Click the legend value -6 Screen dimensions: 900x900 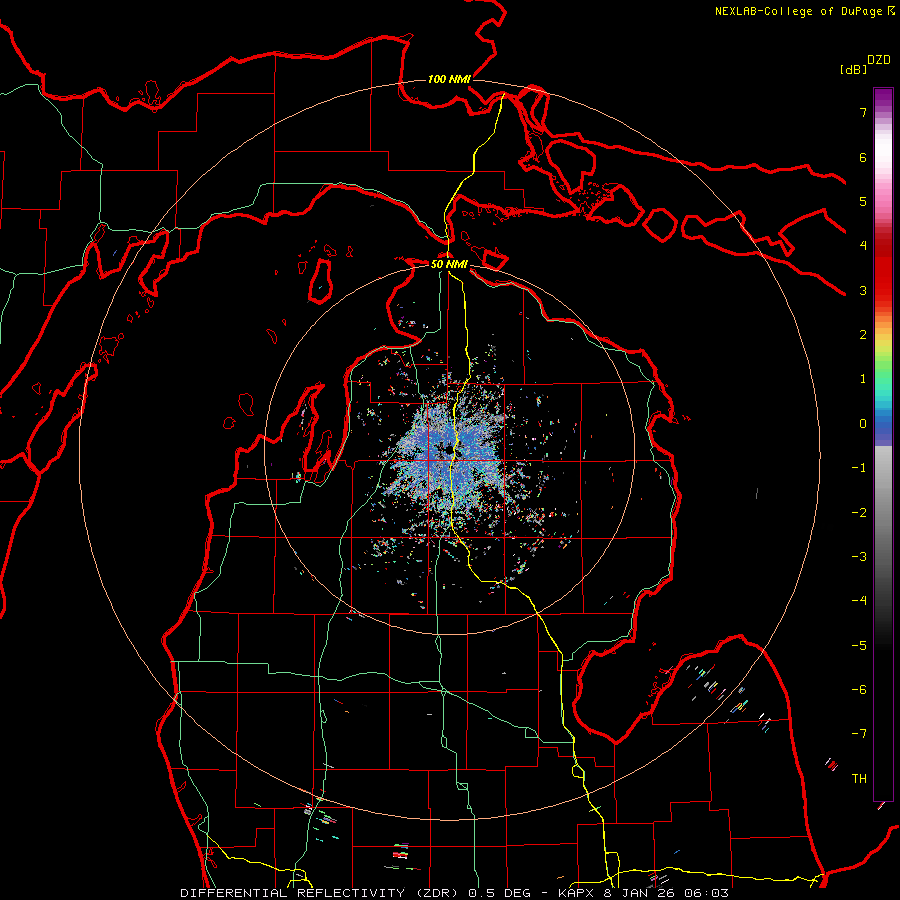coord(859,690)
